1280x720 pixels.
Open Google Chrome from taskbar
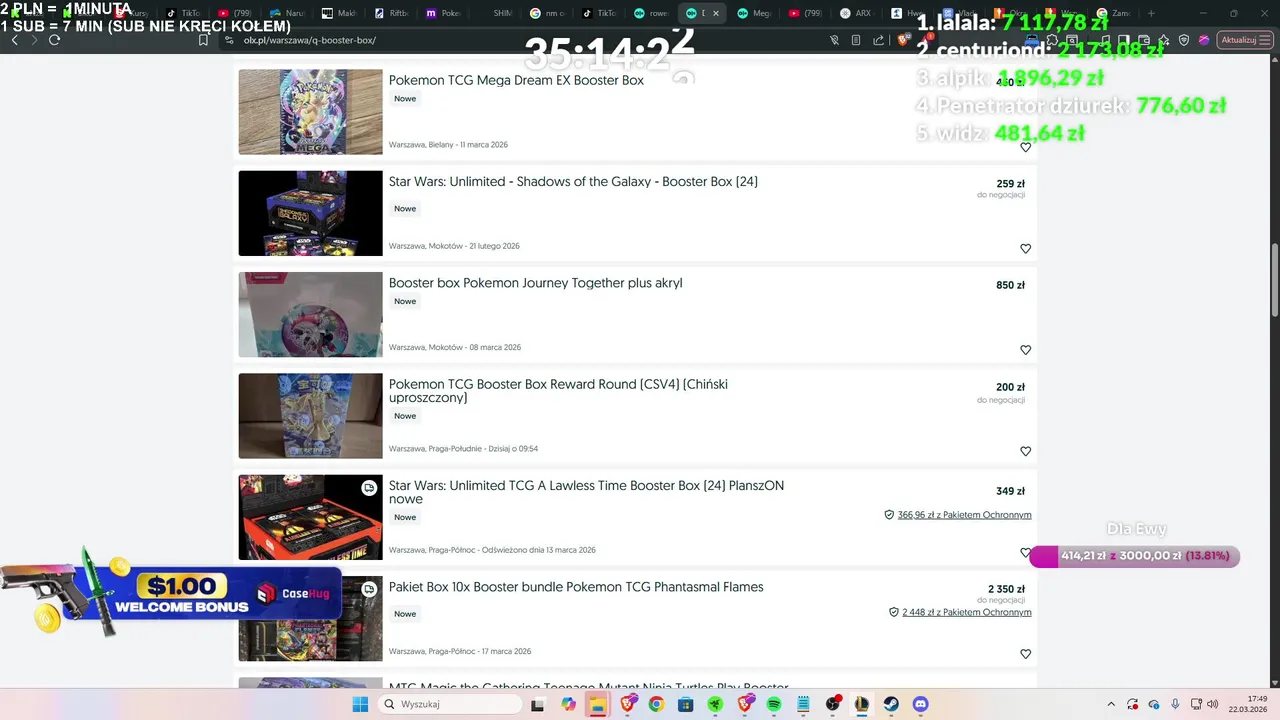coord(656,705)
